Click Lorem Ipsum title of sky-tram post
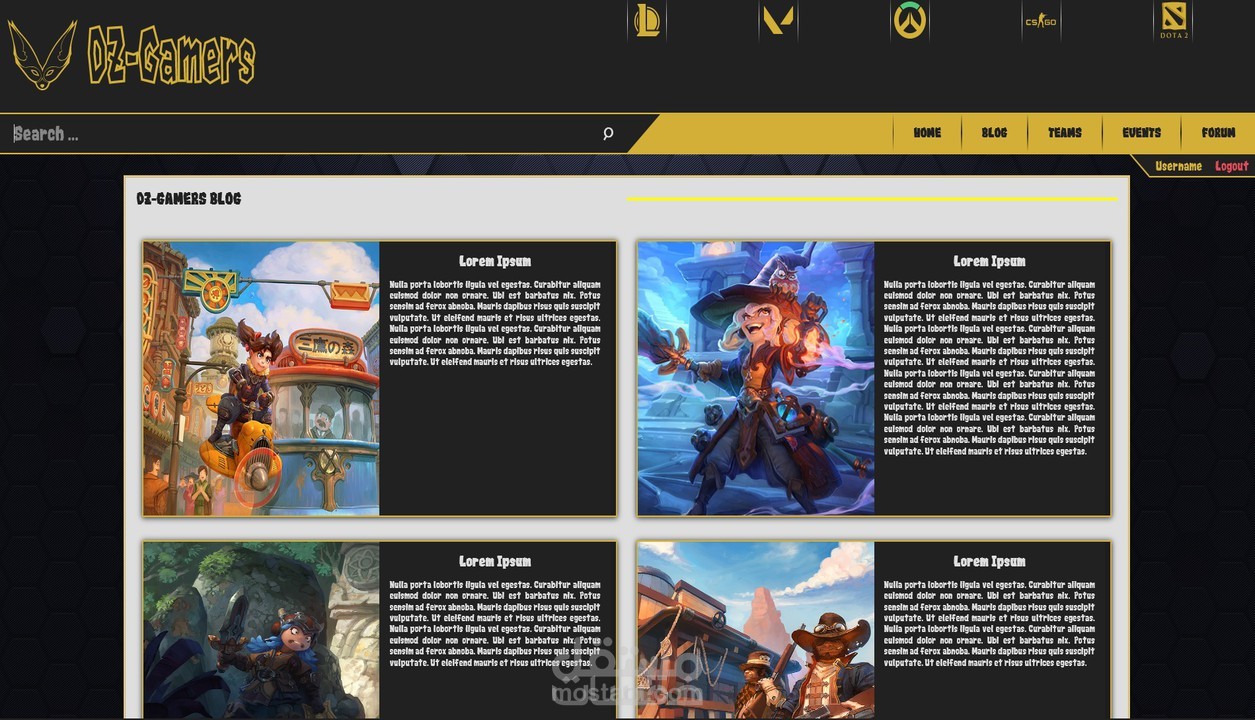This screenshot has height=720, width=1255. click(x=495, y=261)
